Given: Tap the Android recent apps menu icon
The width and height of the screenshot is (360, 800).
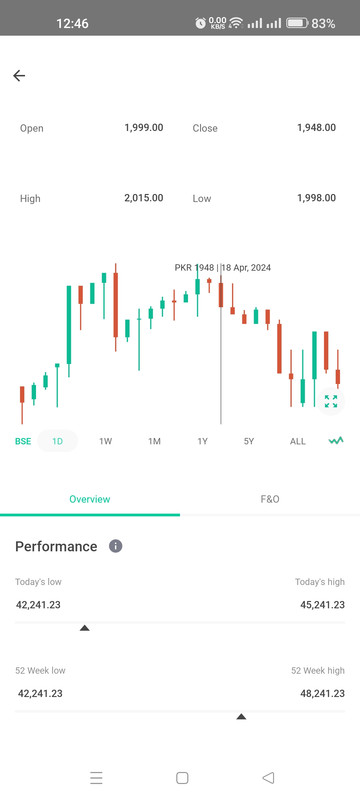Looking at the screenshot, I should click(96, 778).
